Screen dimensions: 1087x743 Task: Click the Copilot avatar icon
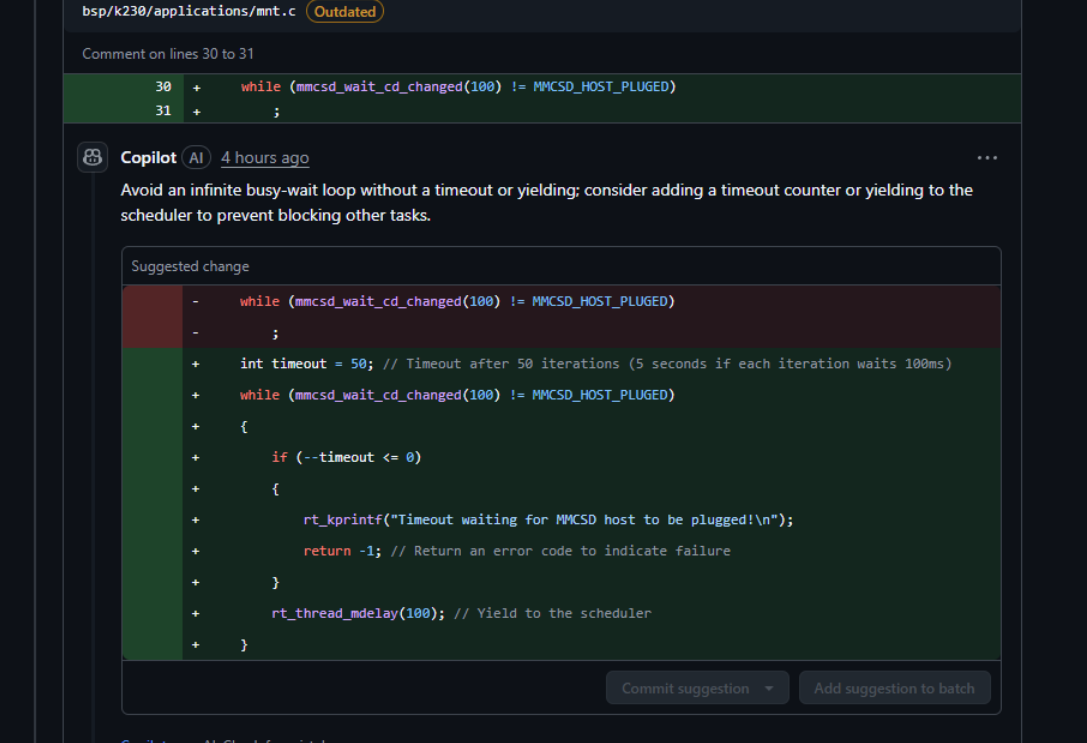point(92,157)
